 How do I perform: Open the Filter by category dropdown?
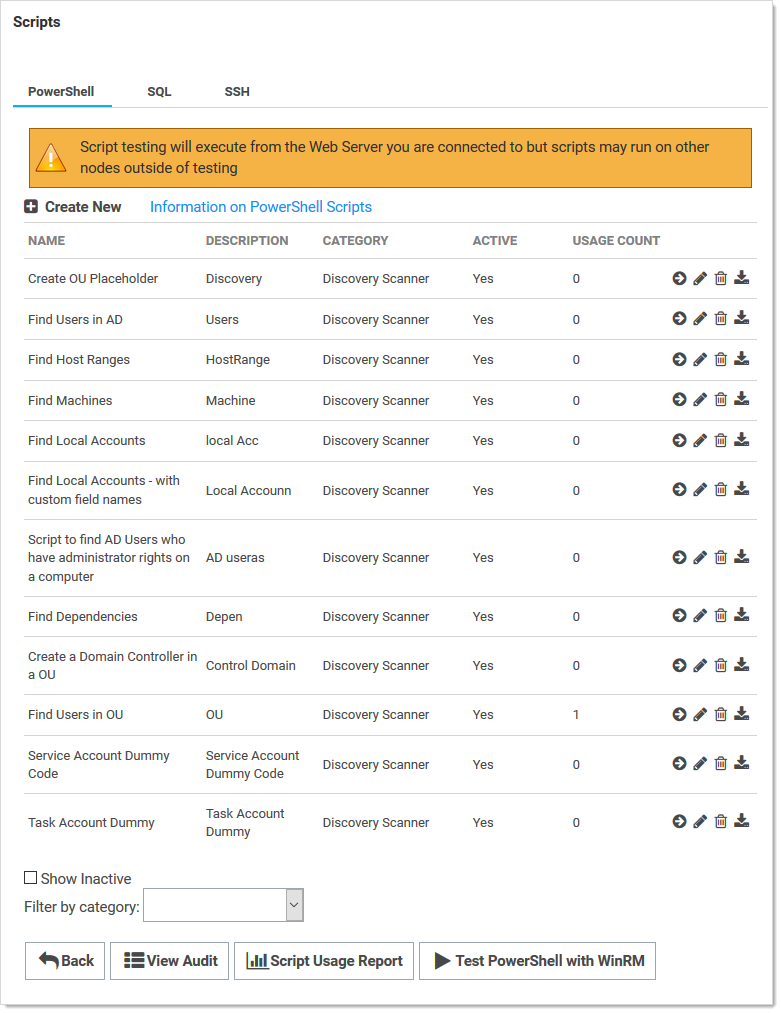tap(223, 905)
